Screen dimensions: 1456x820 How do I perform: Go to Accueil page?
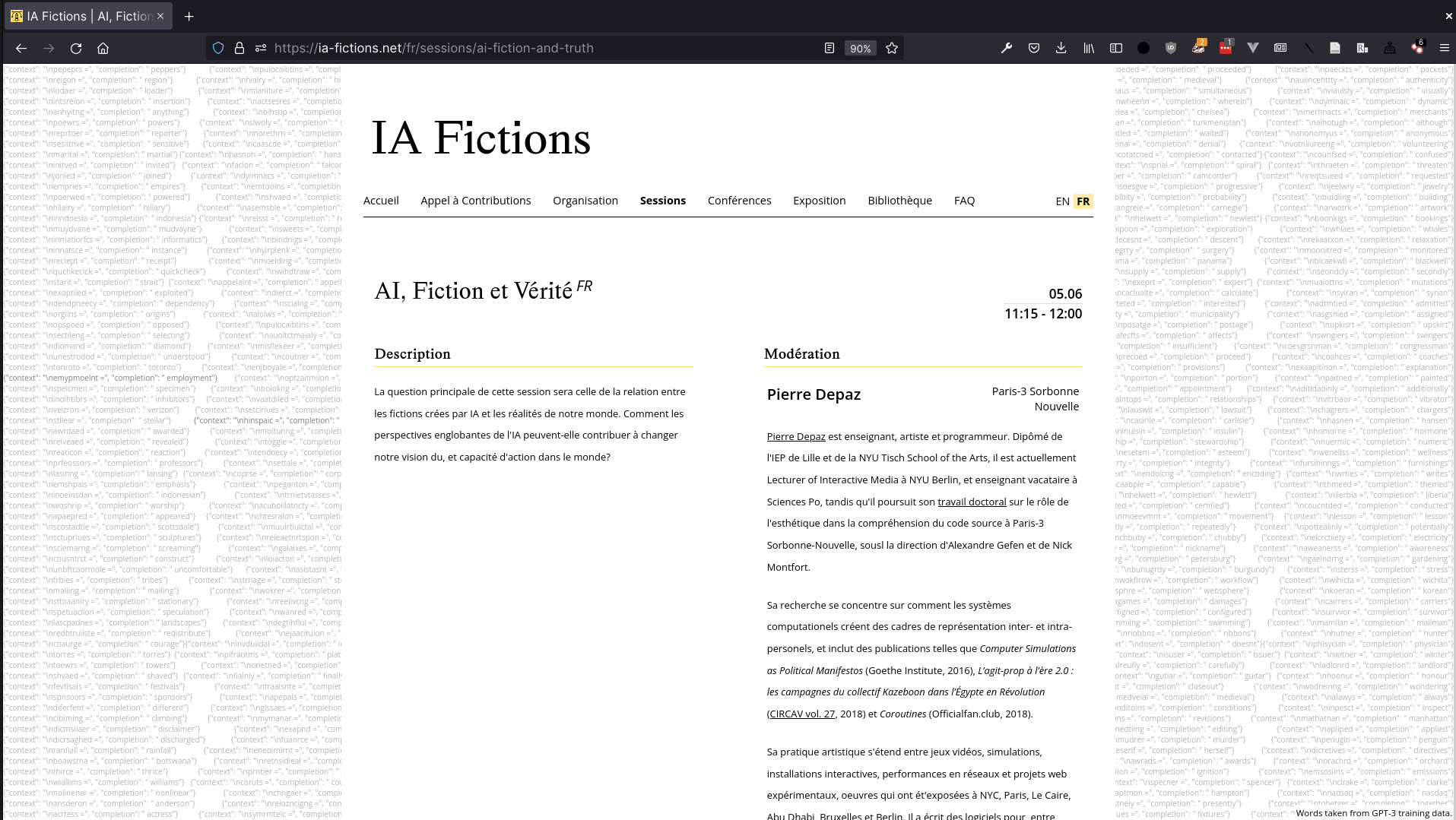tap(381, 201)
